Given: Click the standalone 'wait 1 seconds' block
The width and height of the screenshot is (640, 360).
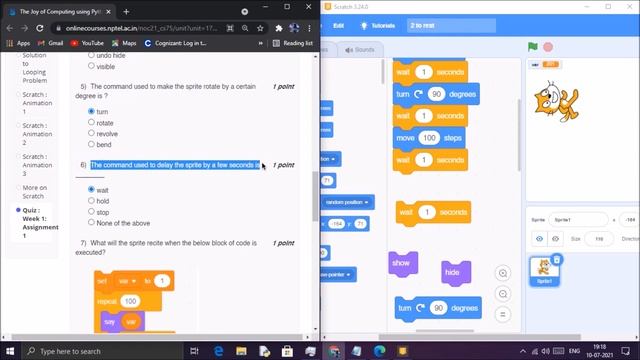Looking at the screenshot, I should (433, 213).
